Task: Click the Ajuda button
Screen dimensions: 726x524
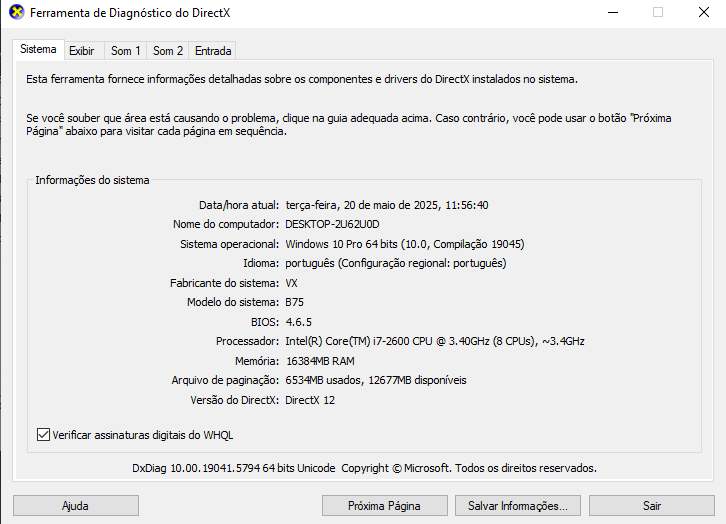Action: tap(75, 505)
